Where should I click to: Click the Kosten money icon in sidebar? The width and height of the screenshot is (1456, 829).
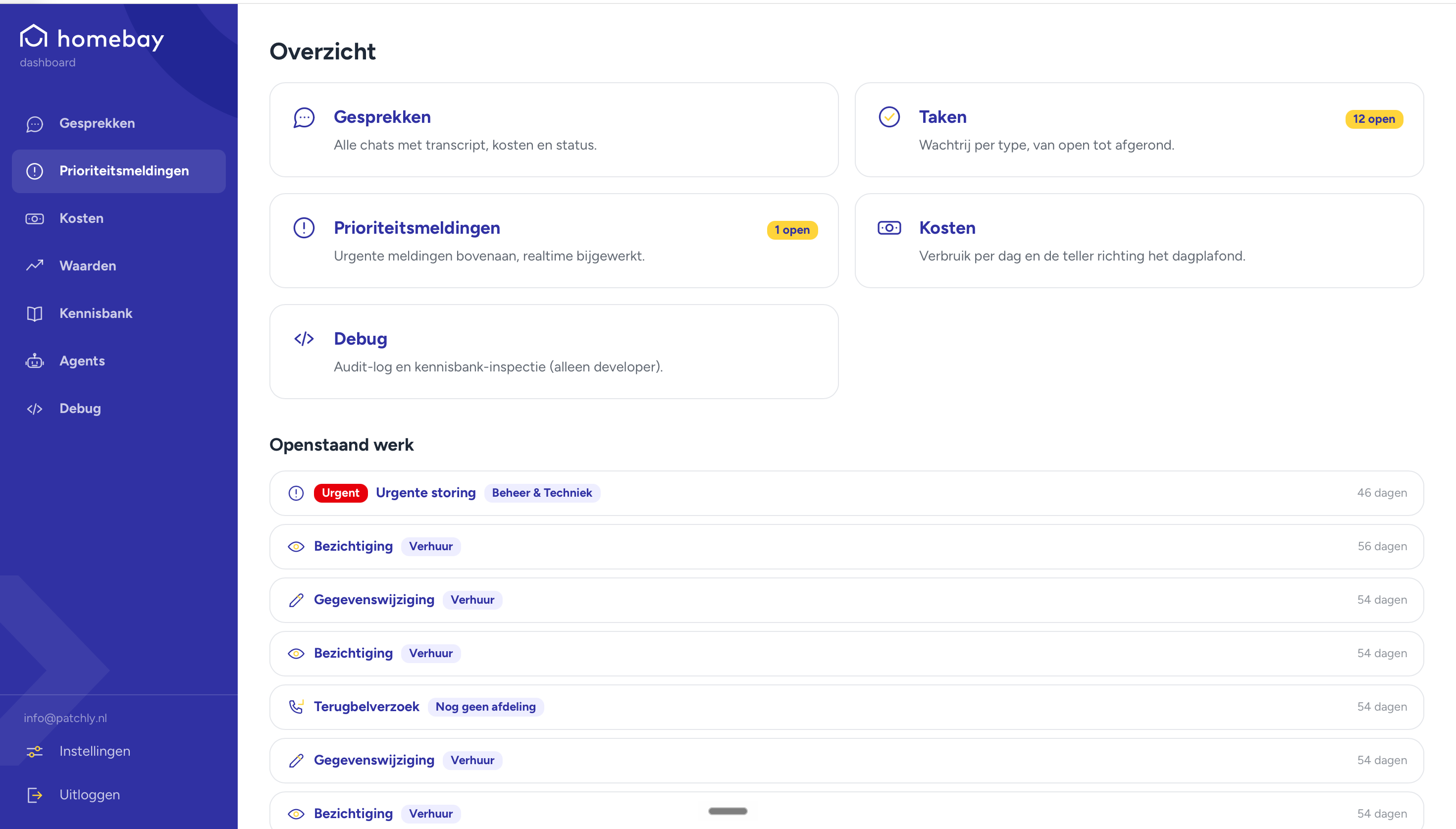[35, 218]
